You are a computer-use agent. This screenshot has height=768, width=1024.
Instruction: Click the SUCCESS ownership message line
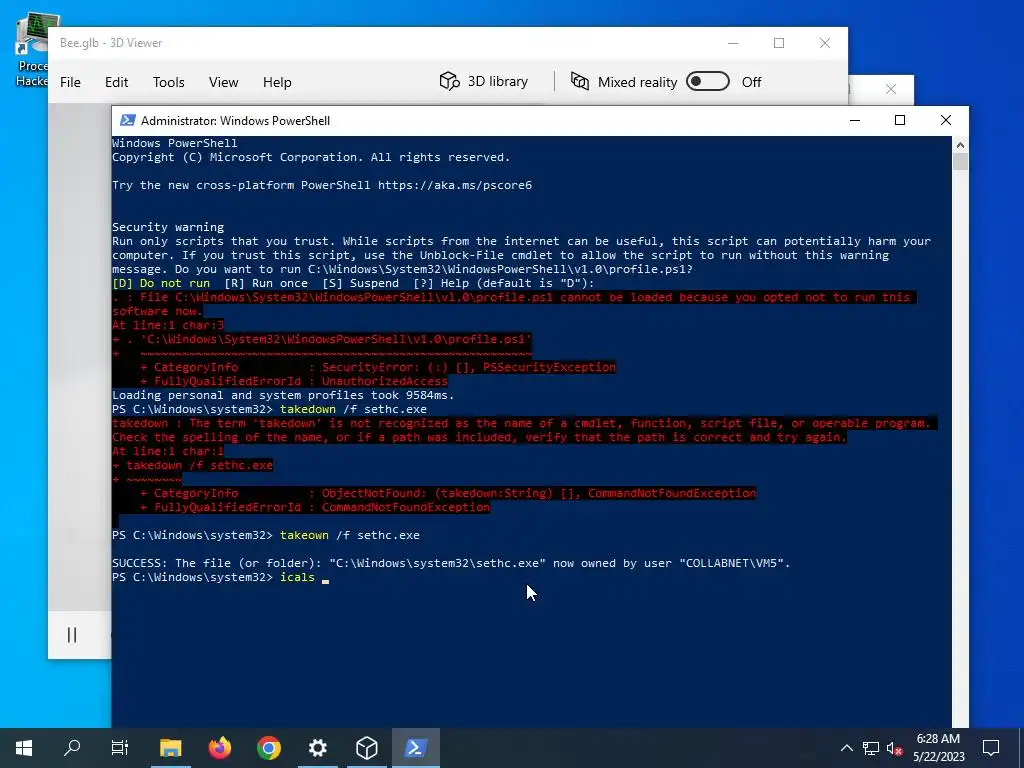(x=451, y=563)
